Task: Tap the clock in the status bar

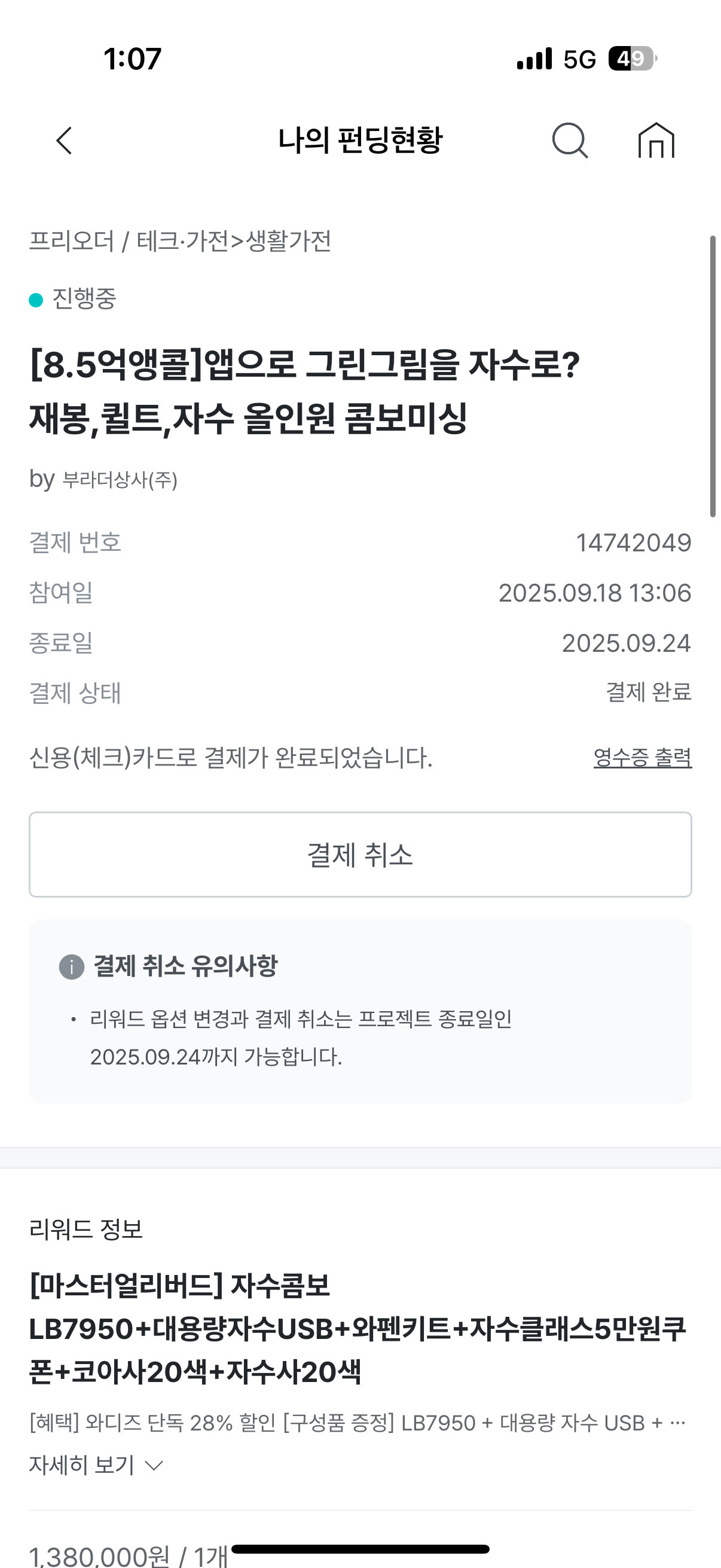Action: click(133, 59)
